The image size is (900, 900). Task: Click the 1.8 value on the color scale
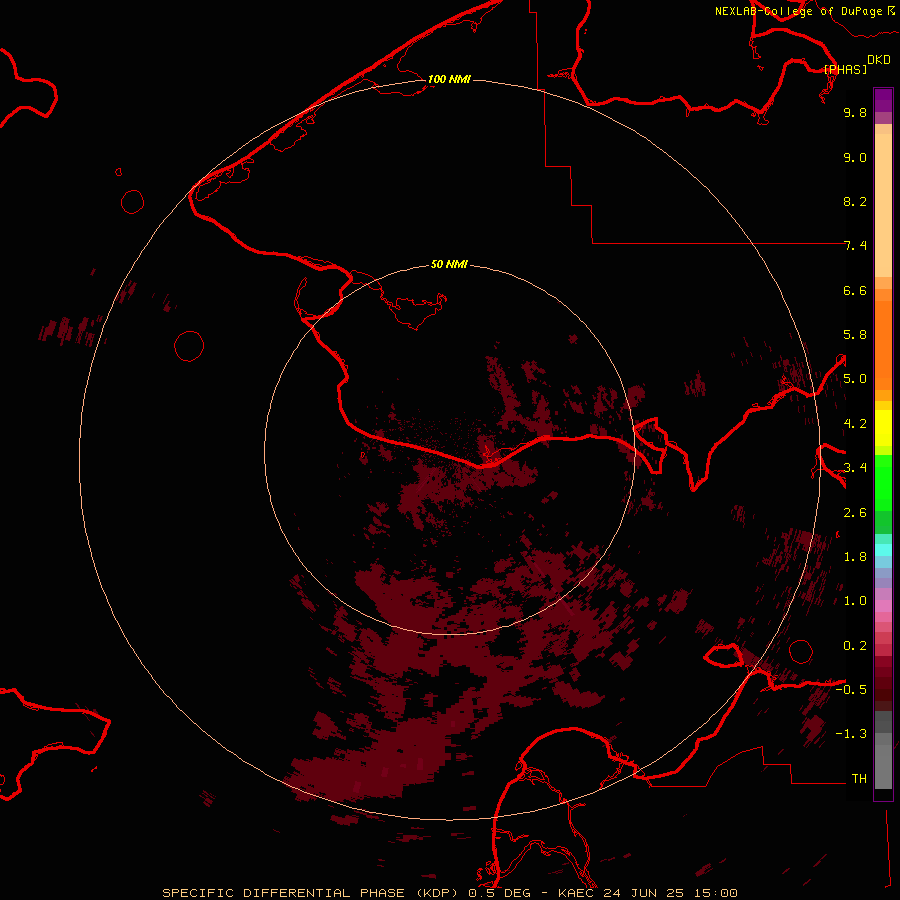855,557
